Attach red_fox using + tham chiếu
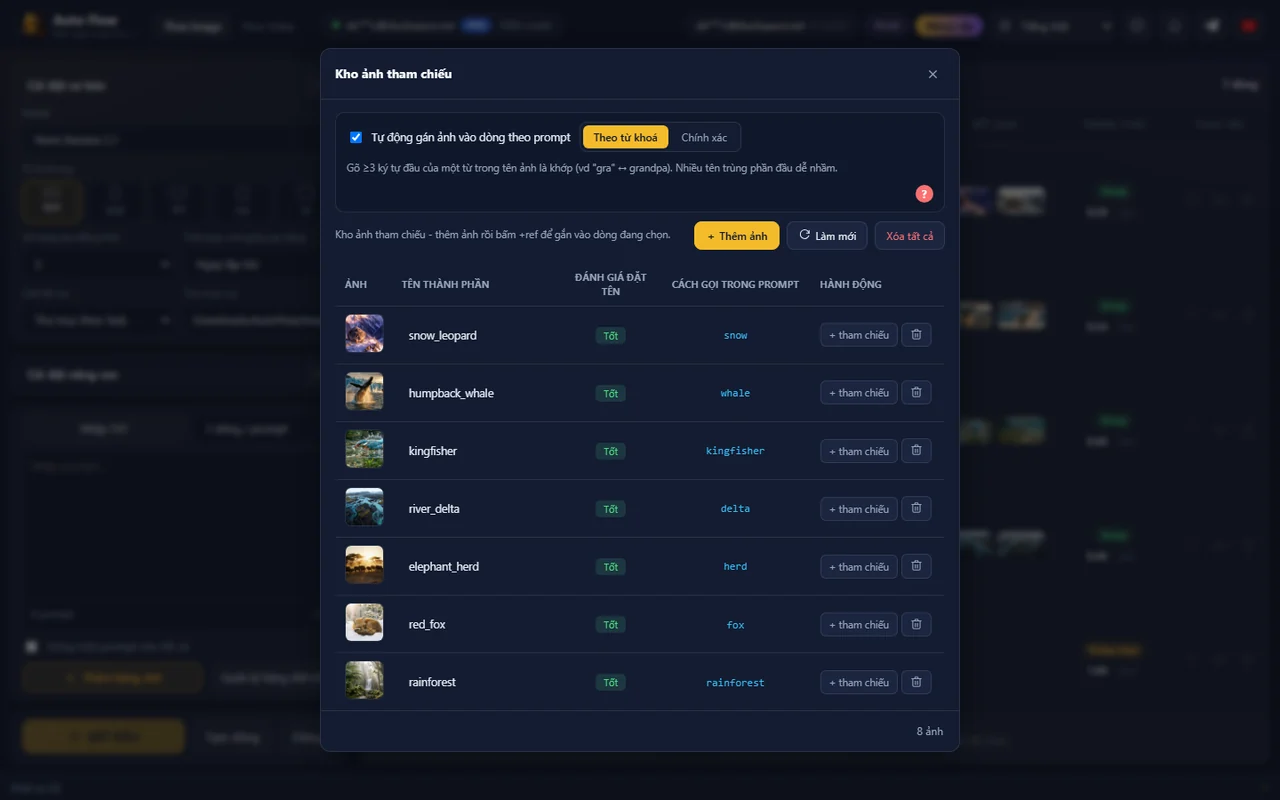Screen dimensions: 1280x800 click(859, 624)
